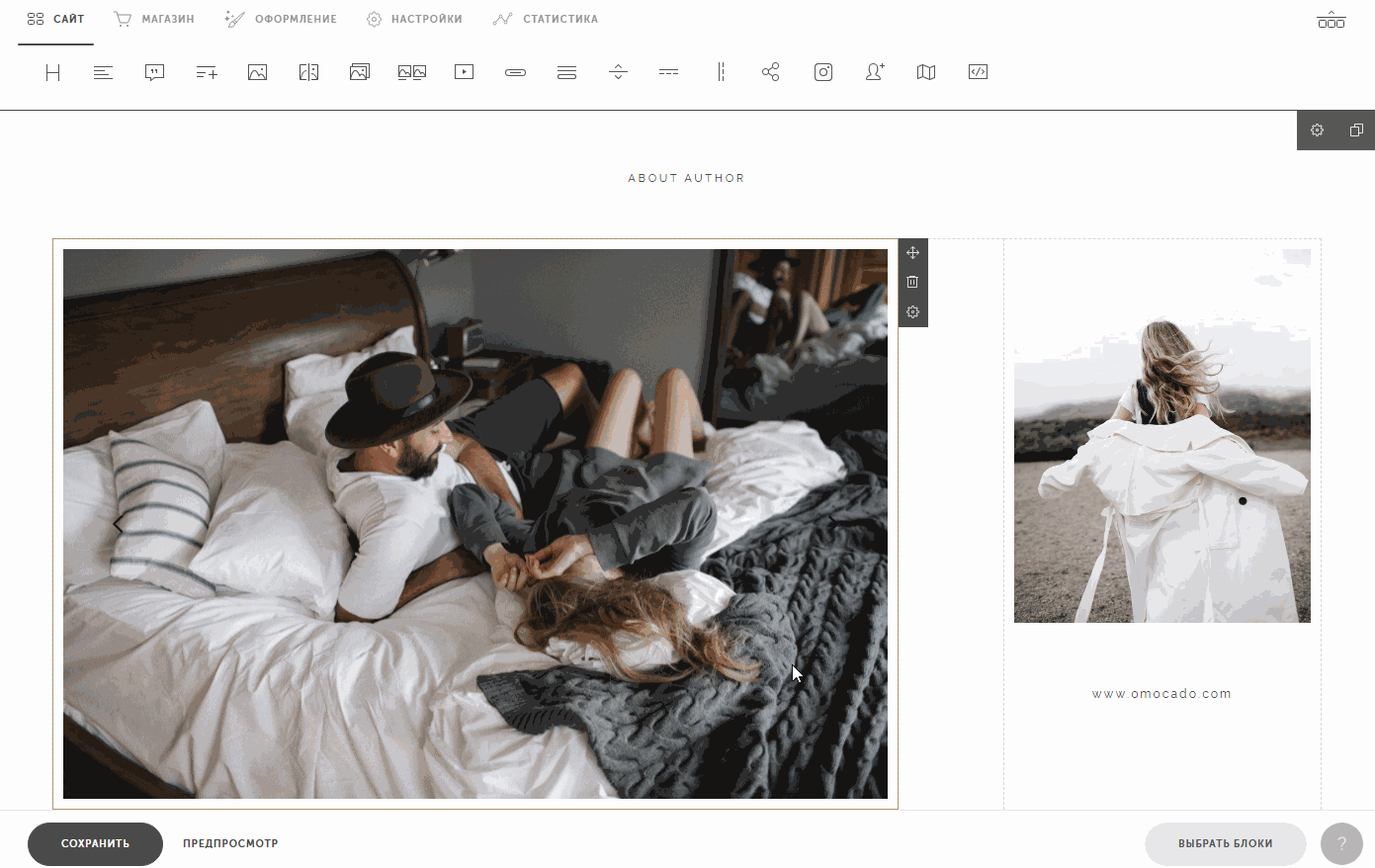The height and width of the screenshot is (868, 1375).
Task: Open the site structure panel
Action: tap(1332, 19)
